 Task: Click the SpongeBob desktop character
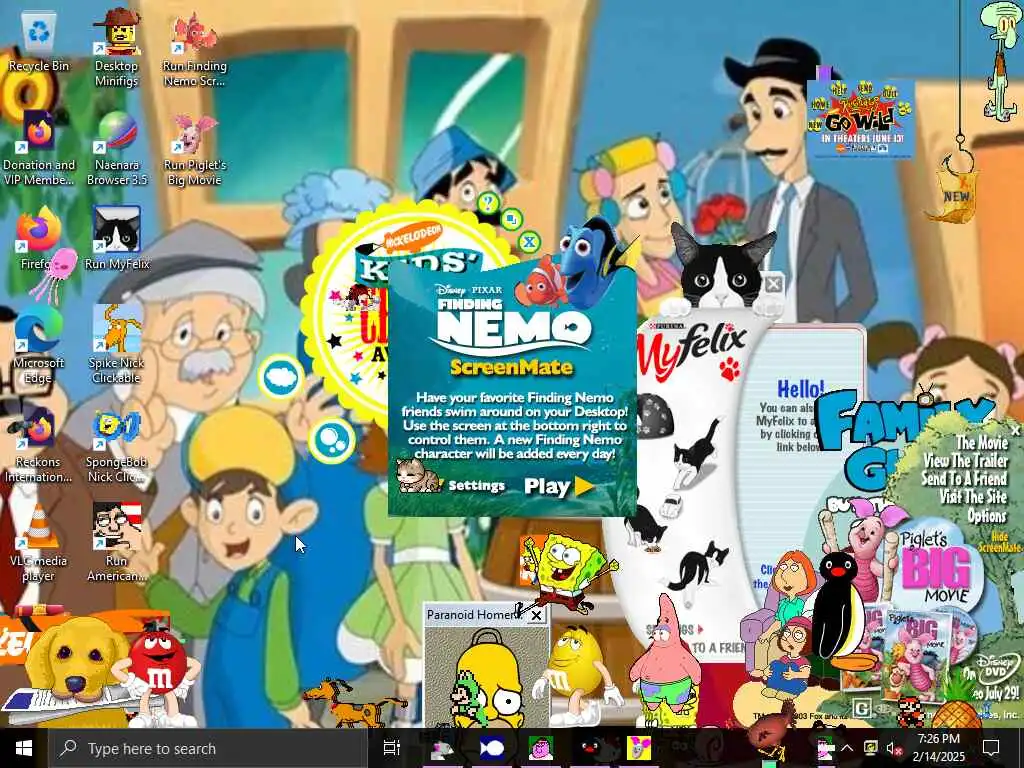click(x=566, y=573)
